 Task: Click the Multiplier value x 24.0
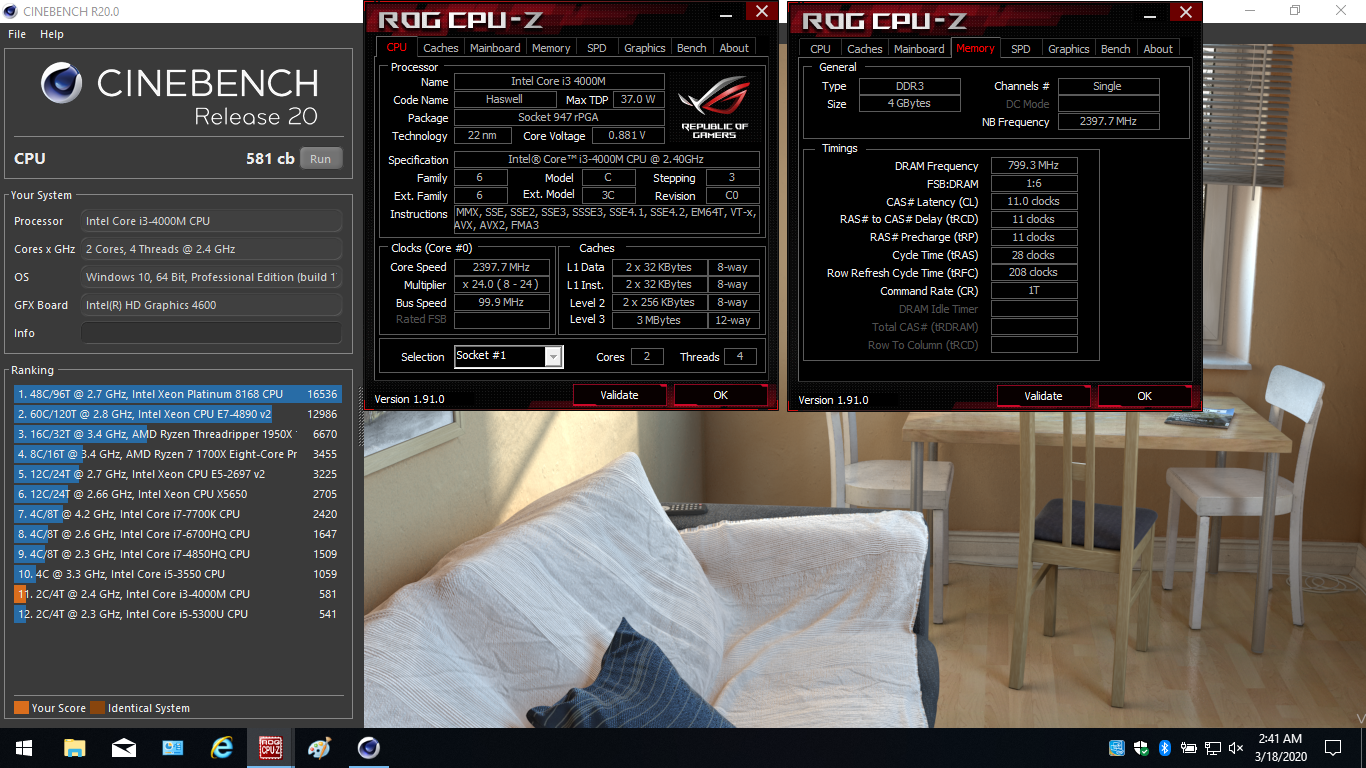[502, 285]
